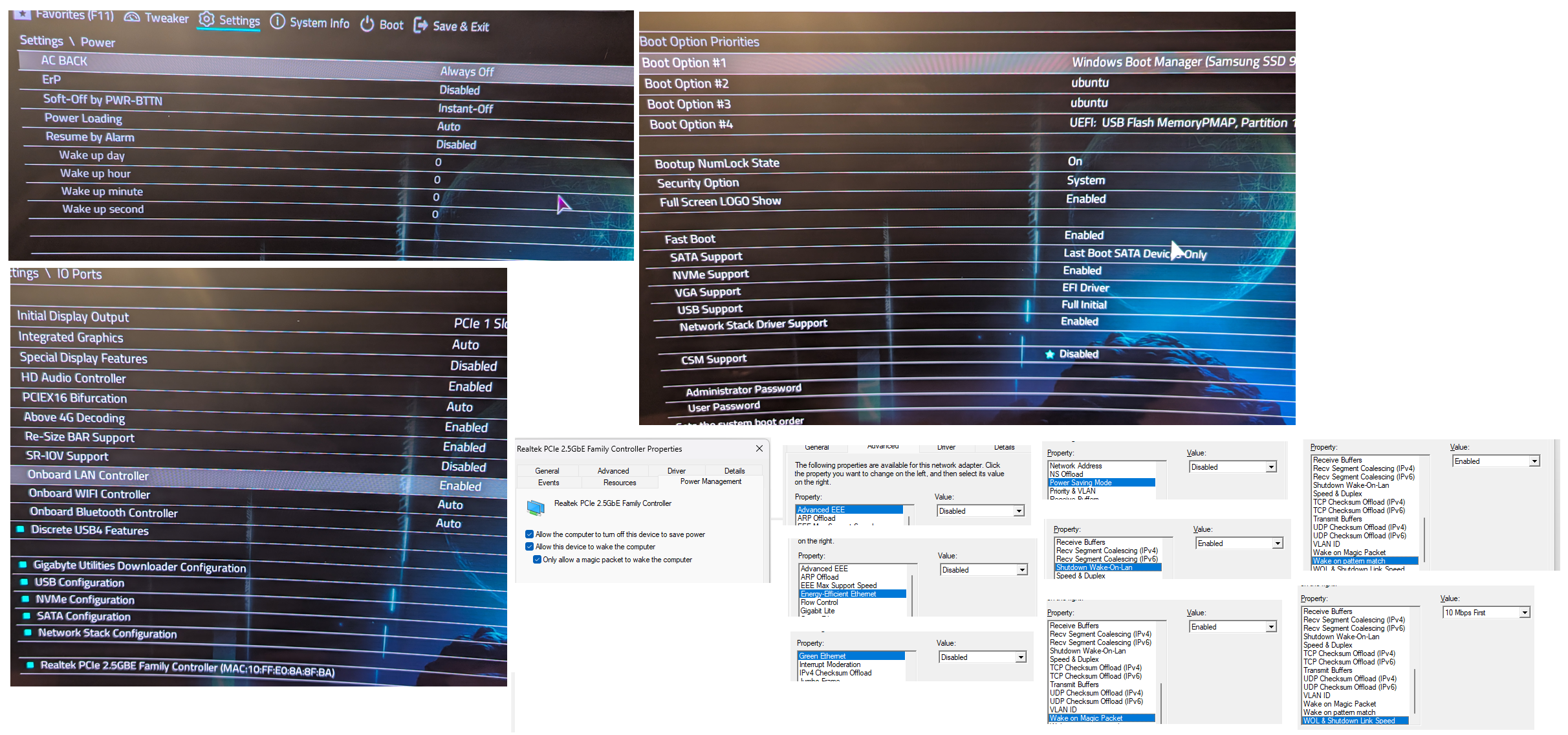The image size is (1568, 735).
Task: Select the Onboard LAN Controller row
Action: pyautogui.click(x=88, y=476)
